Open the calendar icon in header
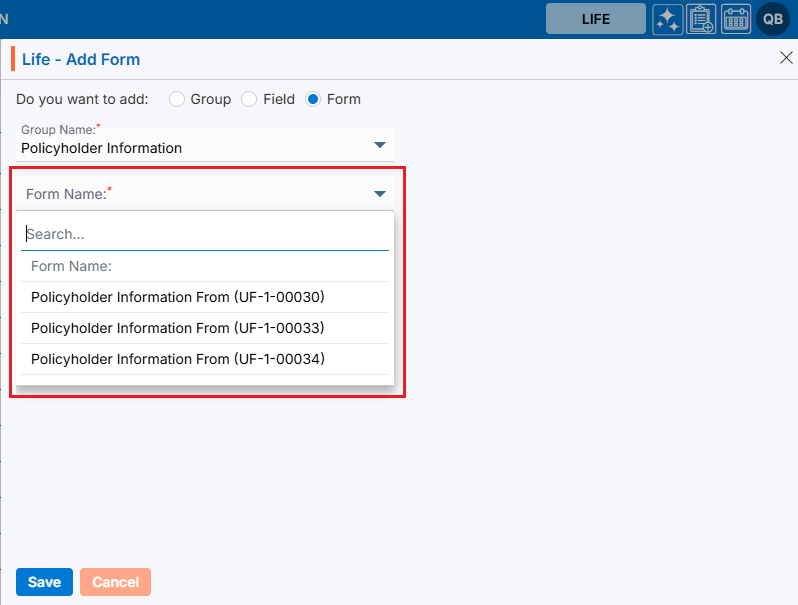This screenshot has height=605, width=798. coord(736,19)
